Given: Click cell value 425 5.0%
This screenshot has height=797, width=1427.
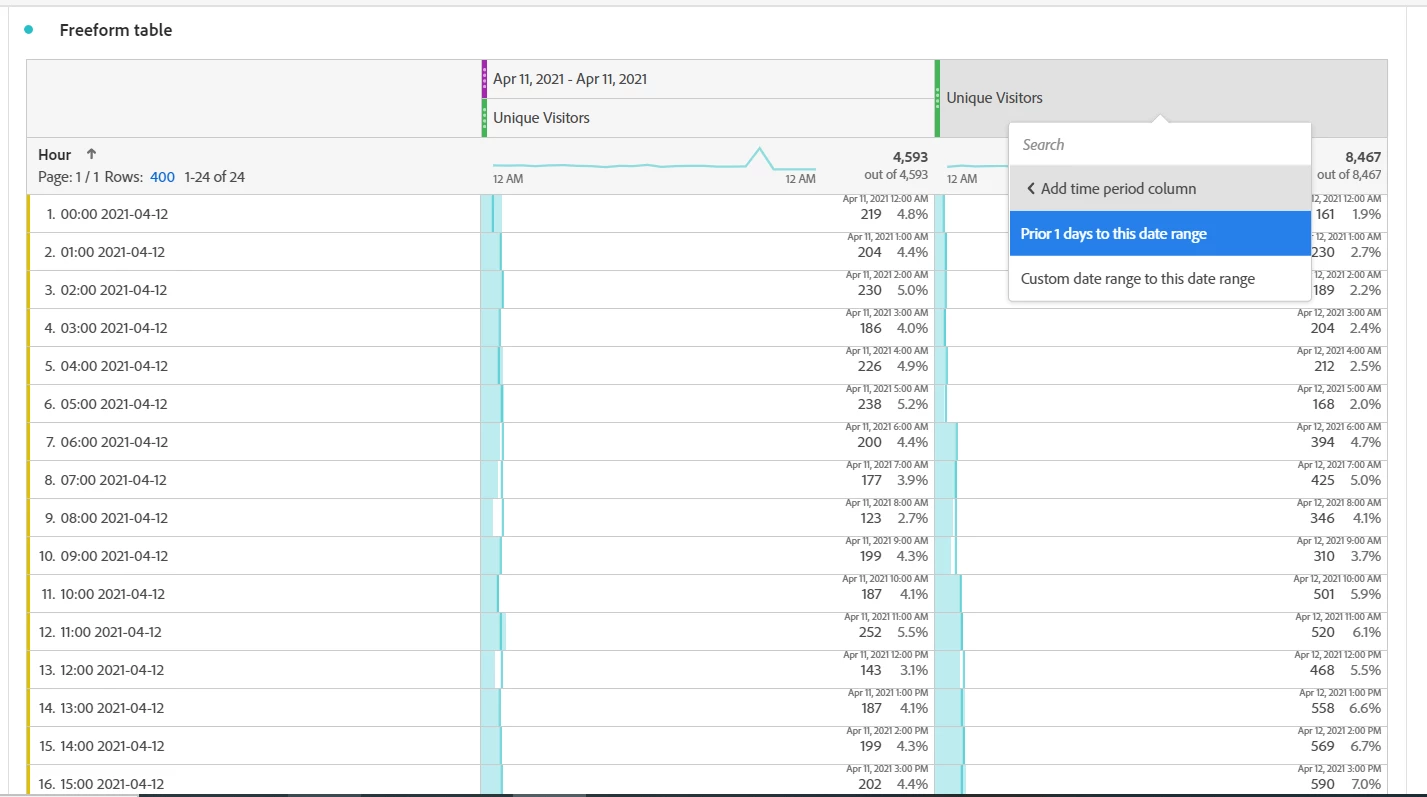Looking at the screenshot, I should tap(1346, 480).
